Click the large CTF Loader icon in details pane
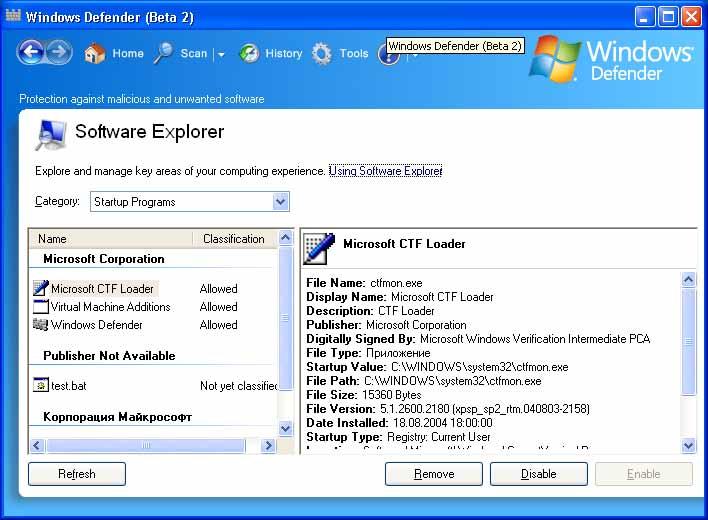The height and width of the screenshot is (520, 708). pos(319,248)
